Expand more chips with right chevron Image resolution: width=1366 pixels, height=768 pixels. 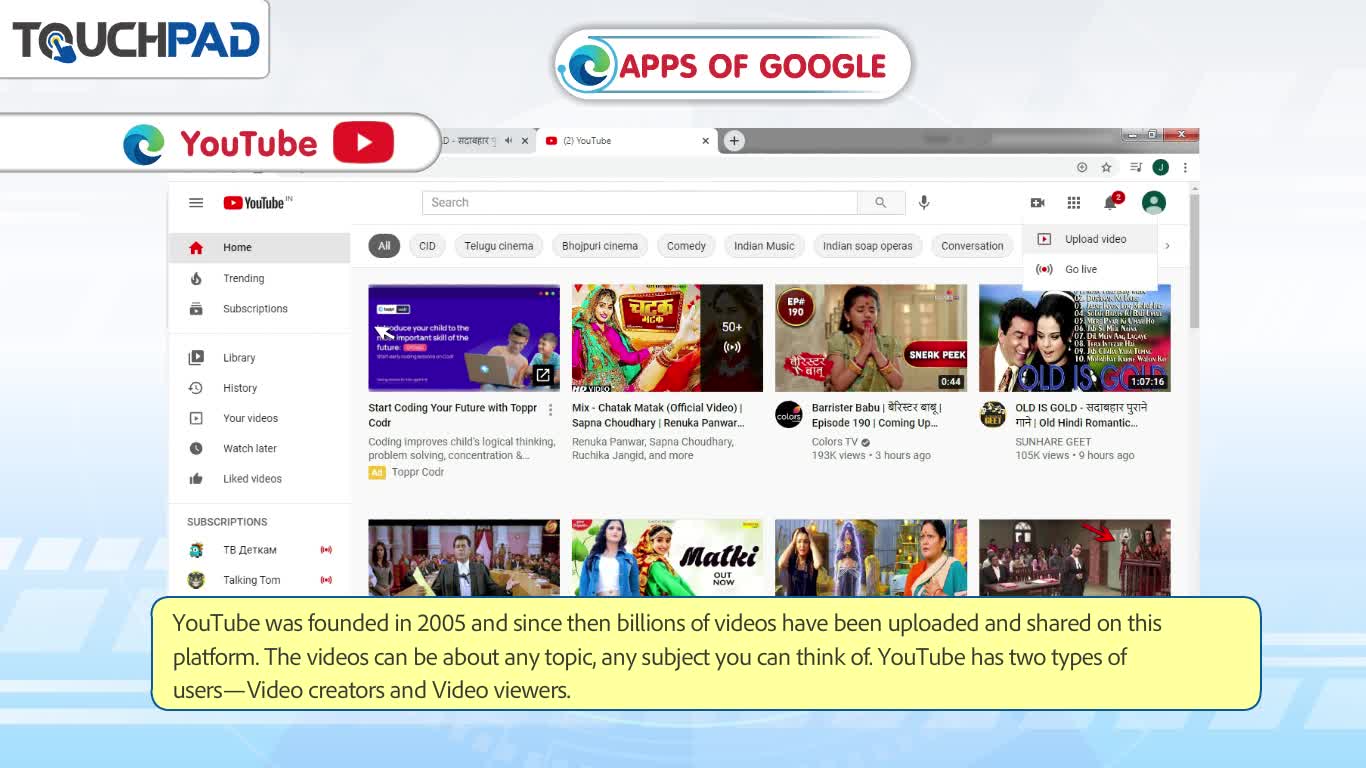point(1167,246)
